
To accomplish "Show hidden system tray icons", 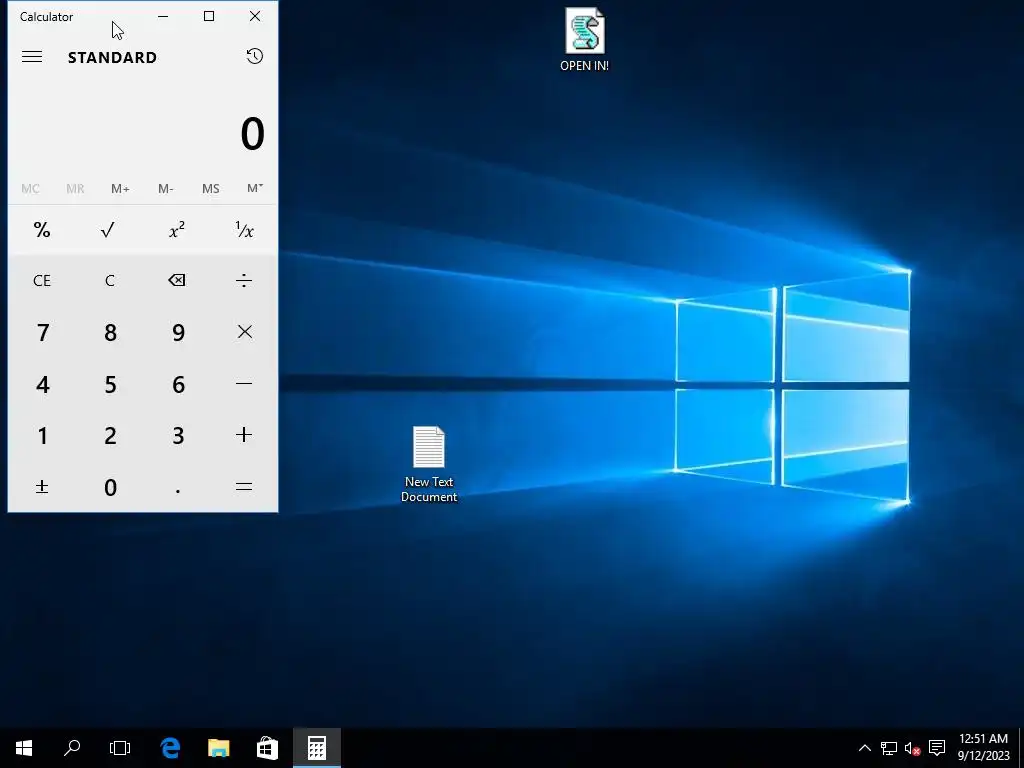I will pyautogui.click(x=864, y=748).
